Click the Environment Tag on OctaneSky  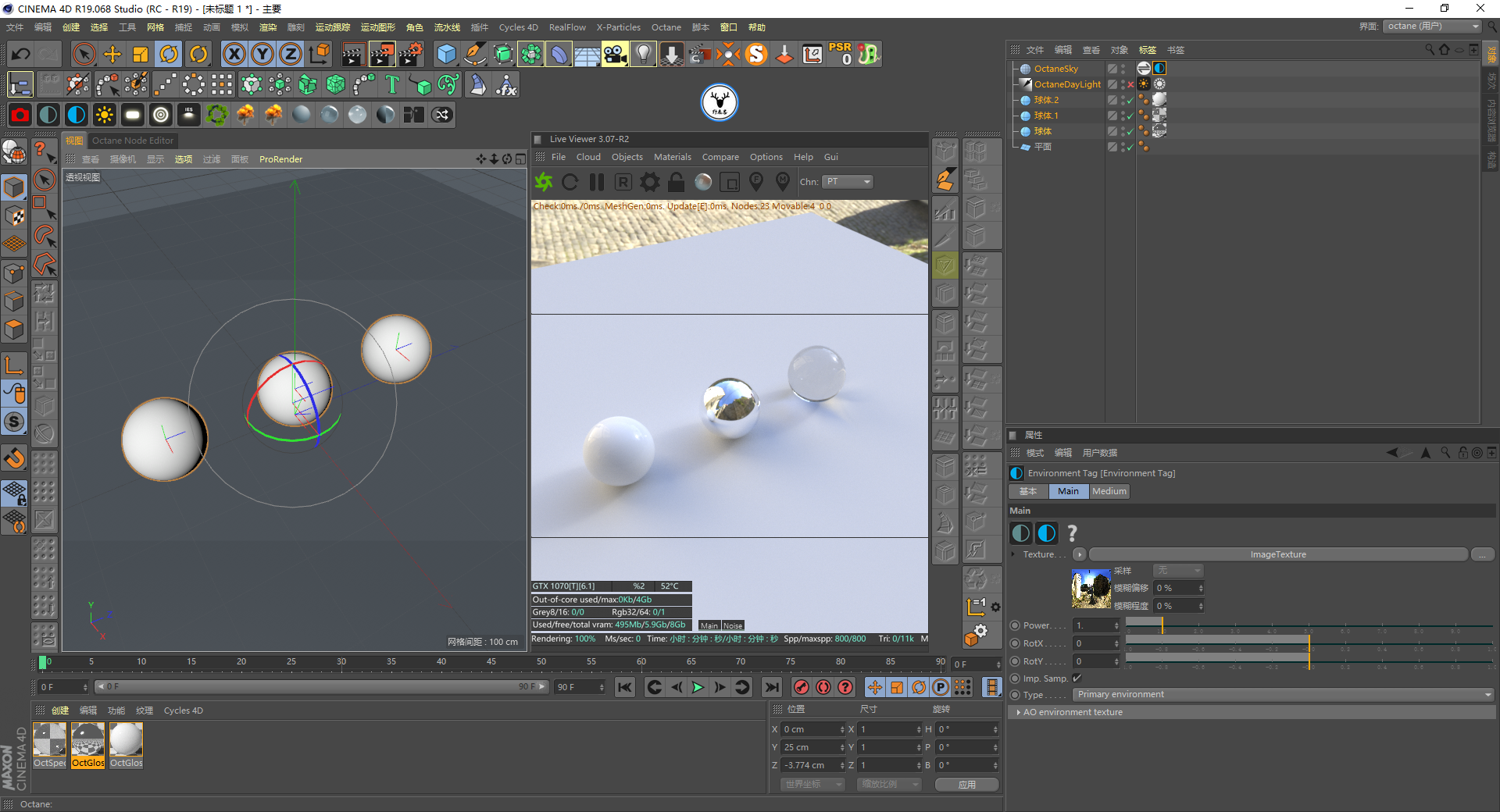(1159, 69)
